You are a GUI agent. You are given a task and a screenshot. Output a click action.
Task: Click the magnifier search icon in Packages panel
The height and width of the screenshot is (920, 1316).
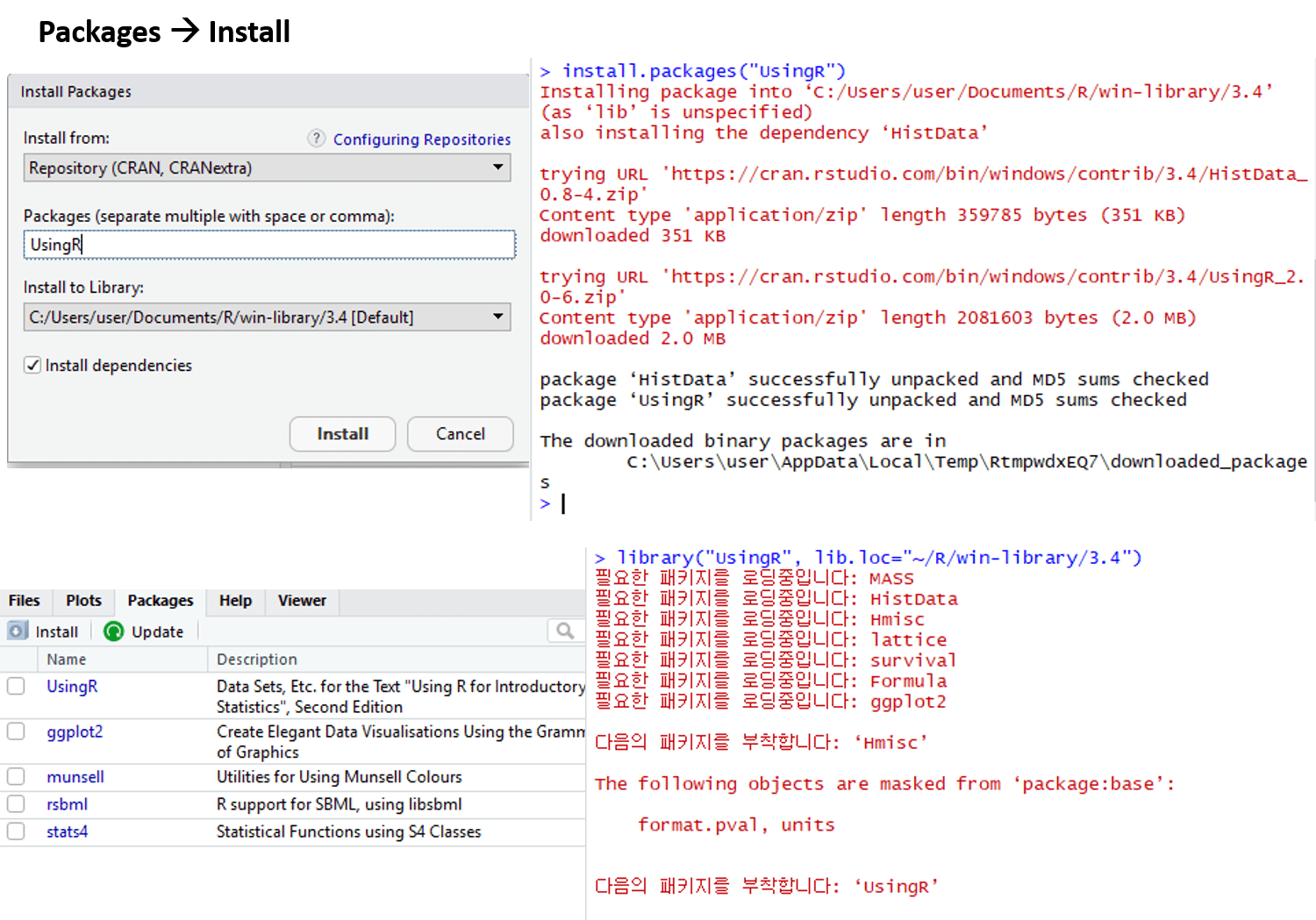tap(564, 631)
